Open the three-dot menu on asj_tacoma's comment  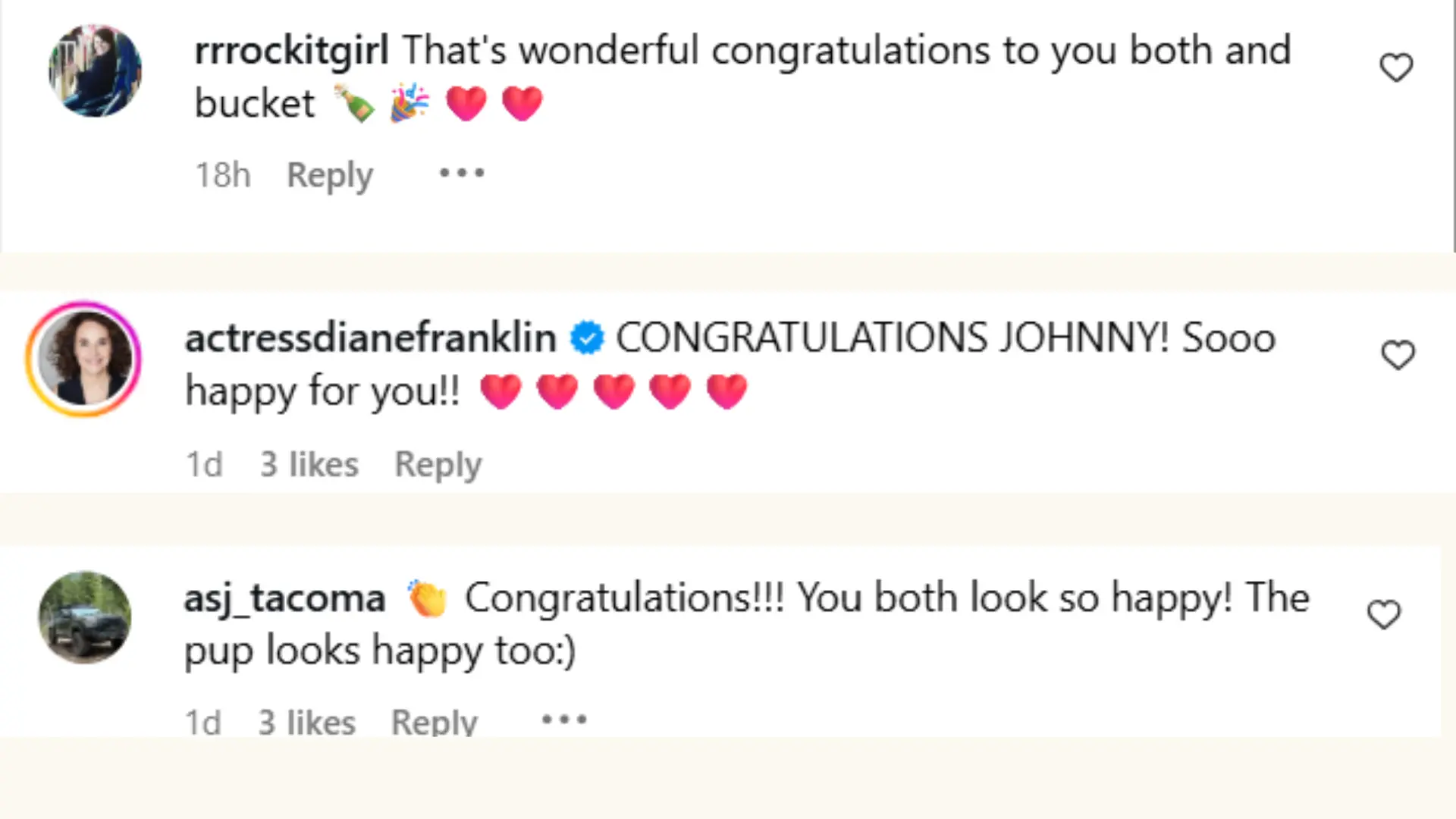564,719
